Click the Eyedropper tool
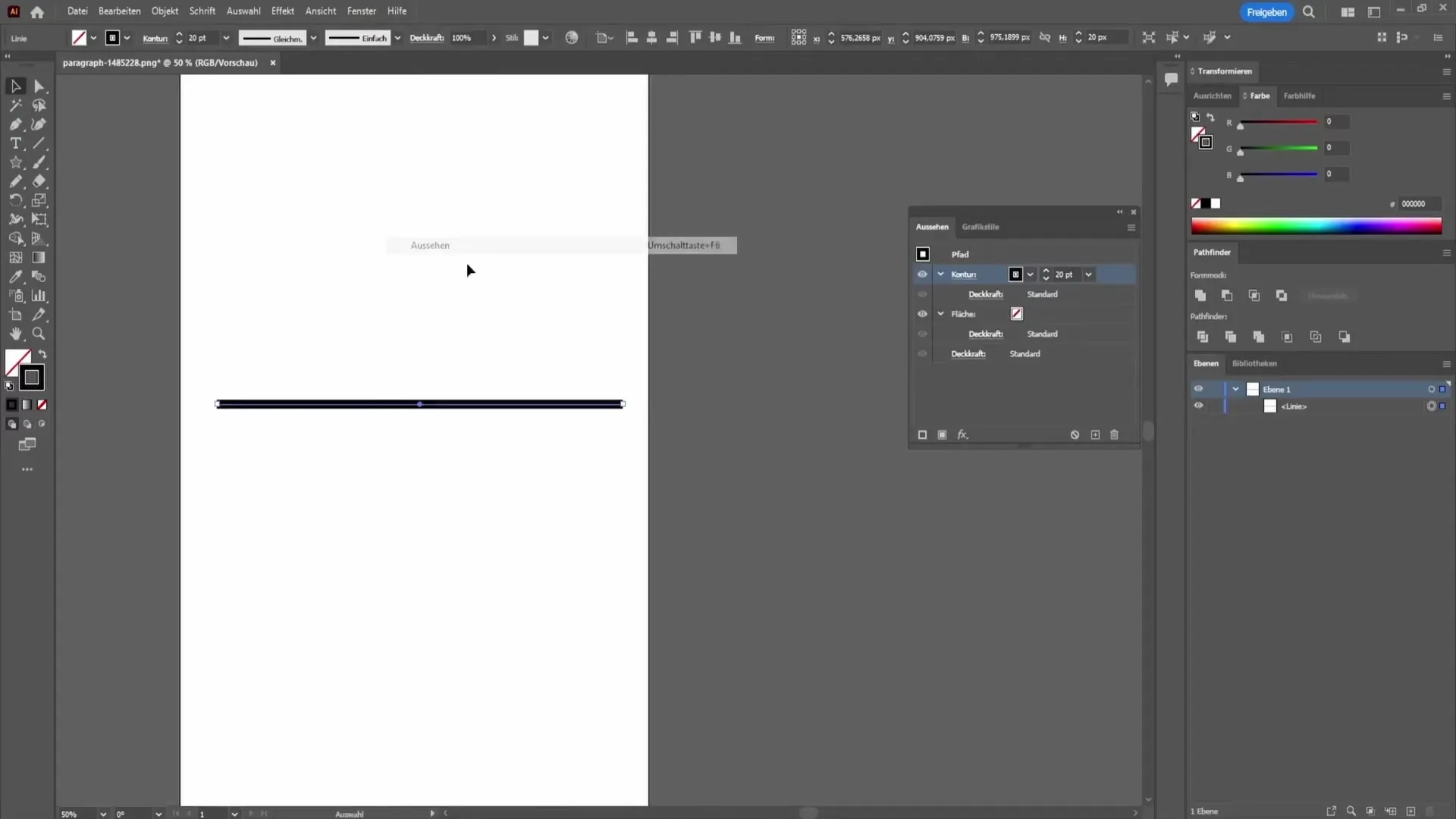This screenshot has height=819, width=1456. pos(16,277)
